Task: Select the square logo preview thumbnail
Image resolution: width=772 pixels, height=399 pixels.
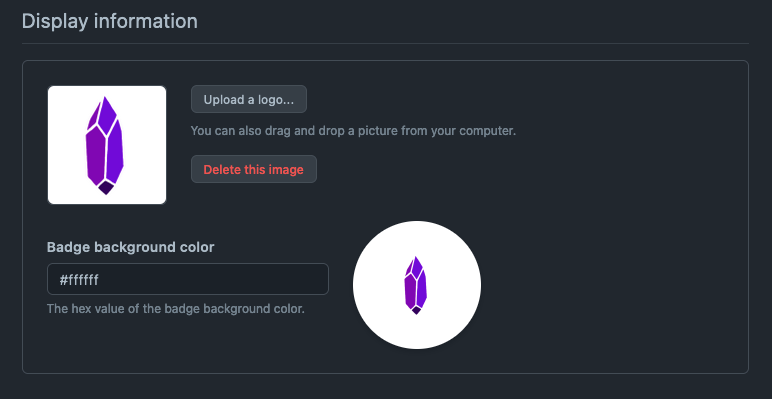Action: [107, 145]
